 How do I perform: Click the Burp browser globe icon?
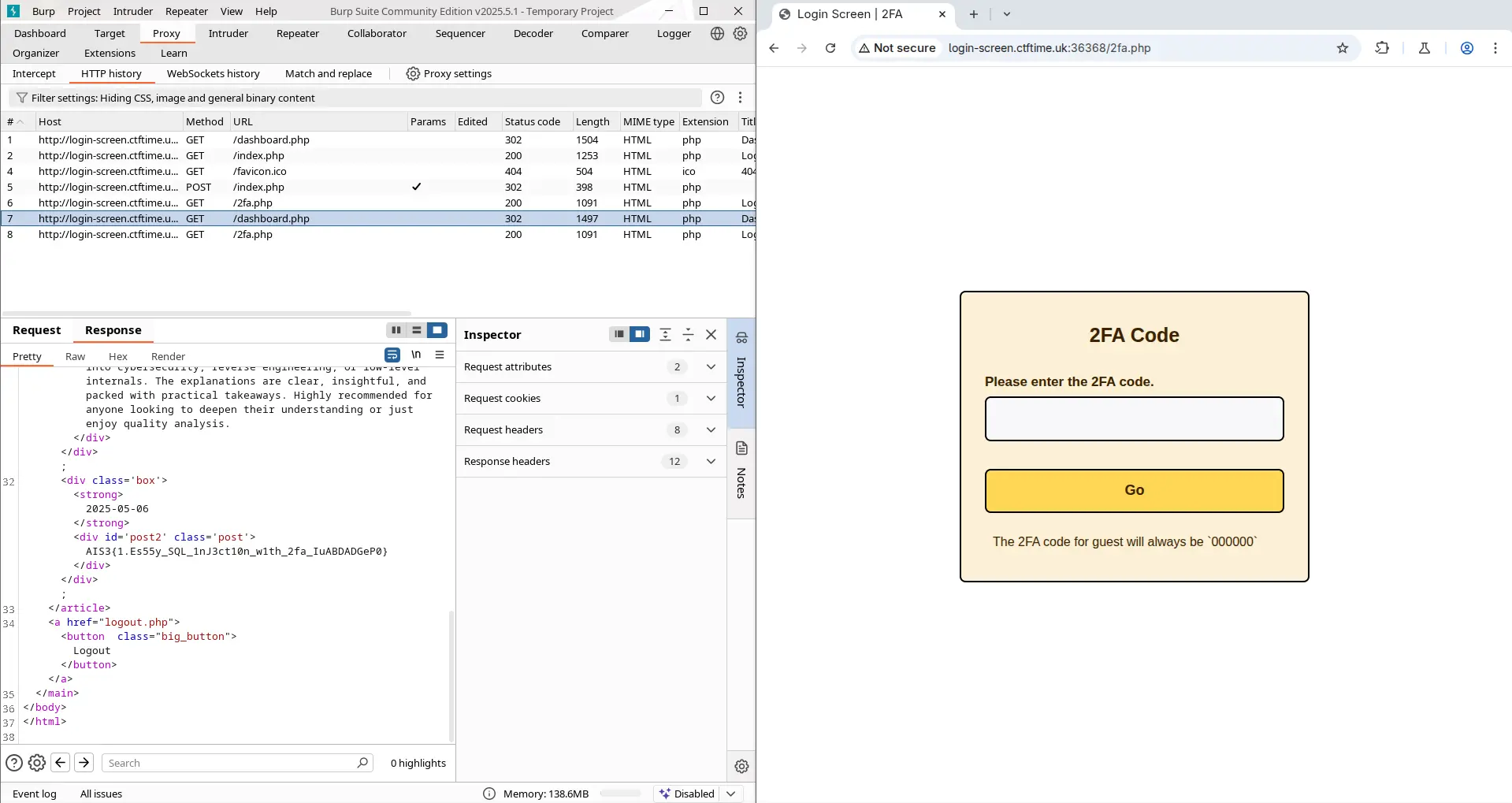(717, 33)
